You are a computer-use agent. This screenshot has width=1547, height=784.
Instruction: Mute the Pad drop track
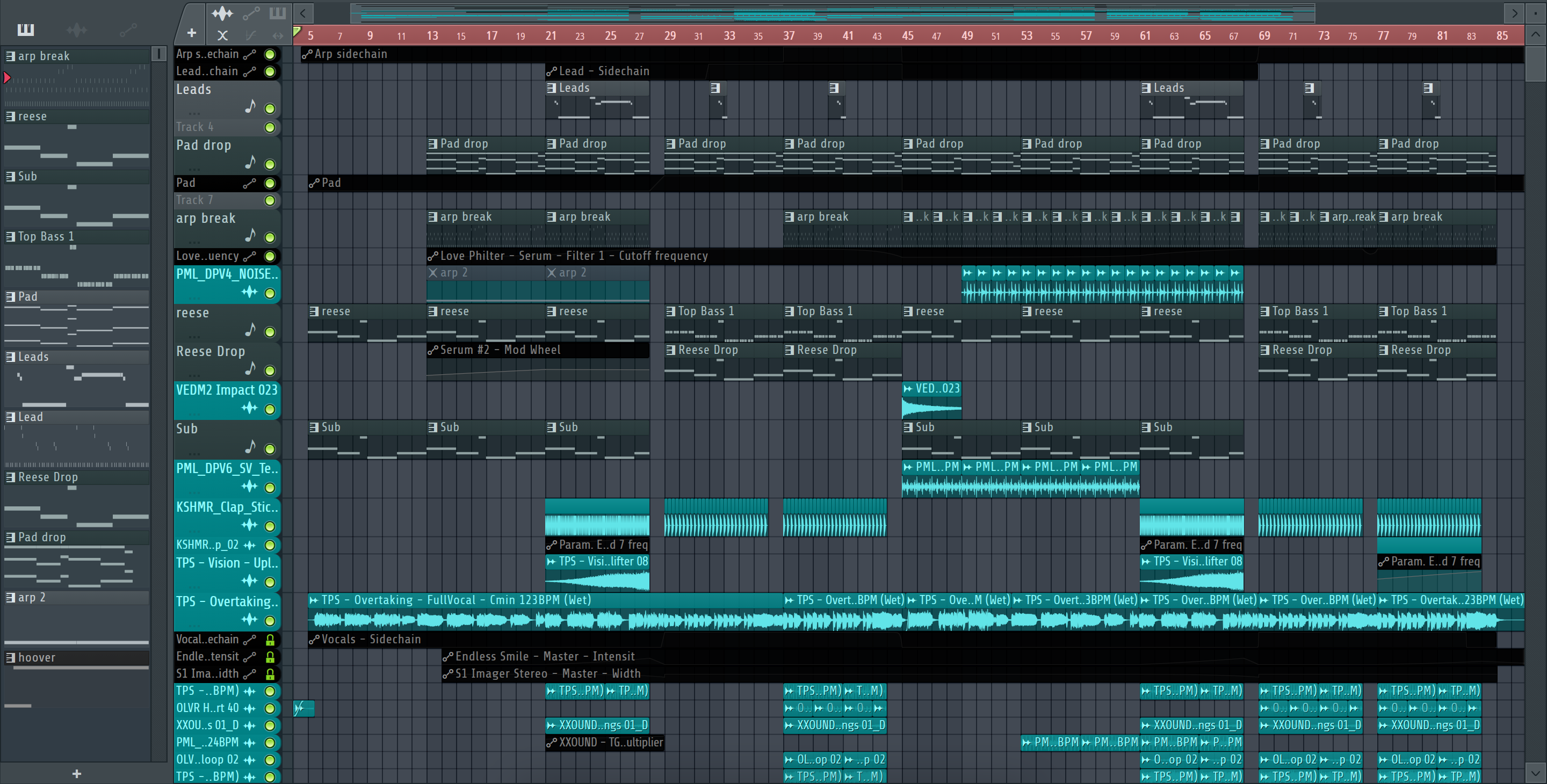tap(270, 164)
